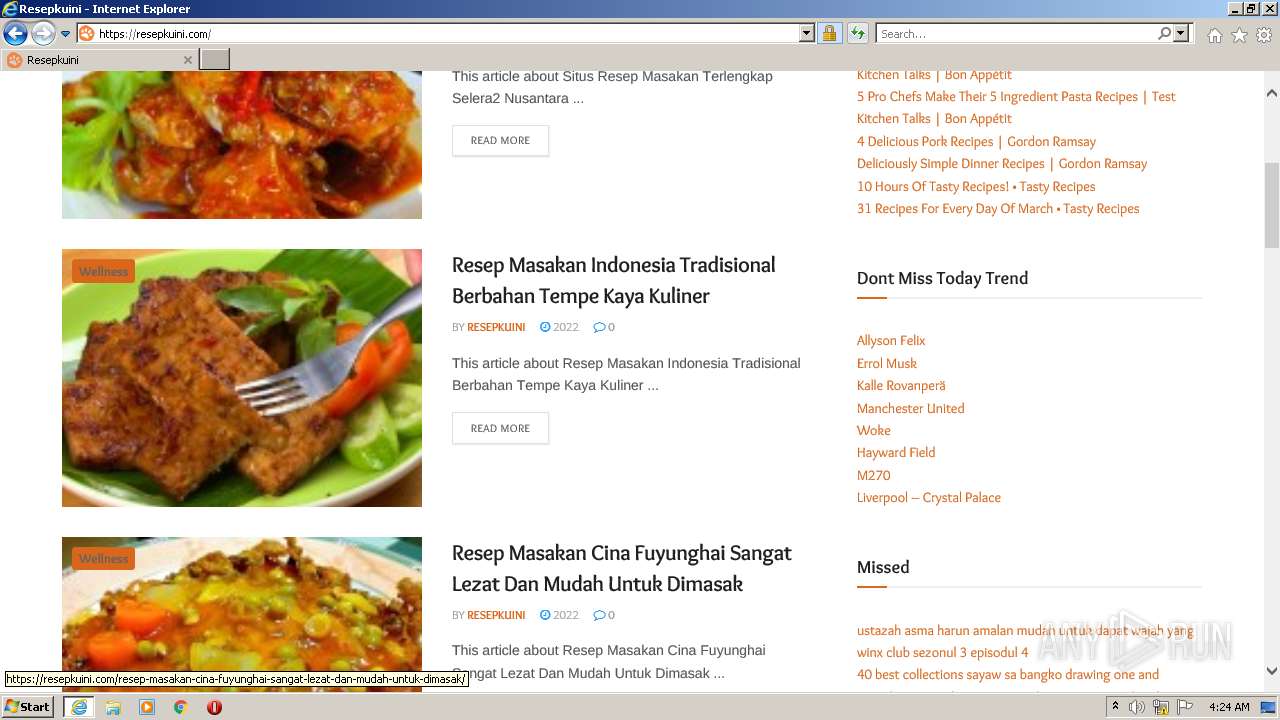Click the M270 trend link

[x=873, y=476]
